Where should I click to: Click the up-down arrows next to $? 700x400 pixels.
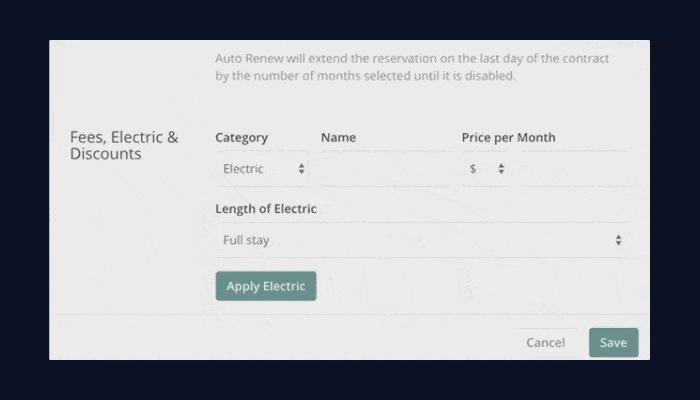[x=501, y=169]
